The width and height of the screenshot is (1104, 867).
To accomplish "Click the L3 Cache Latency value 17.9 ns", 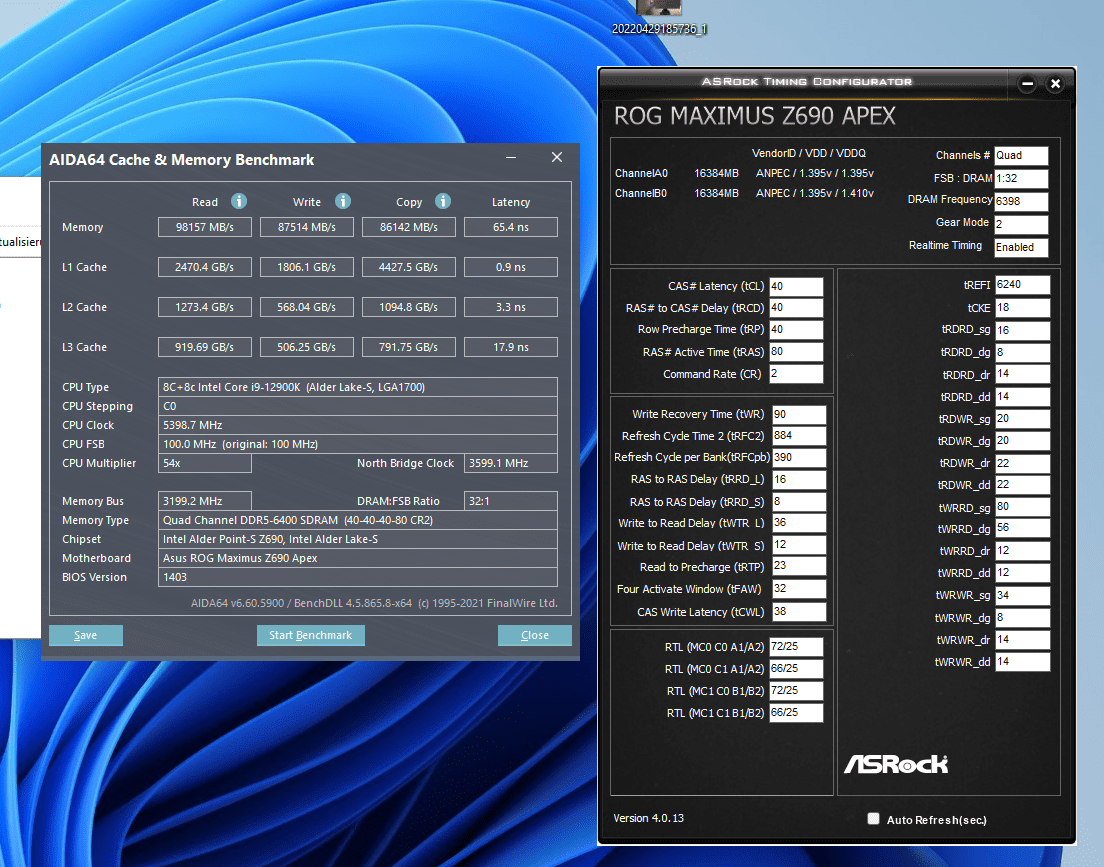I will click(511, 348).
